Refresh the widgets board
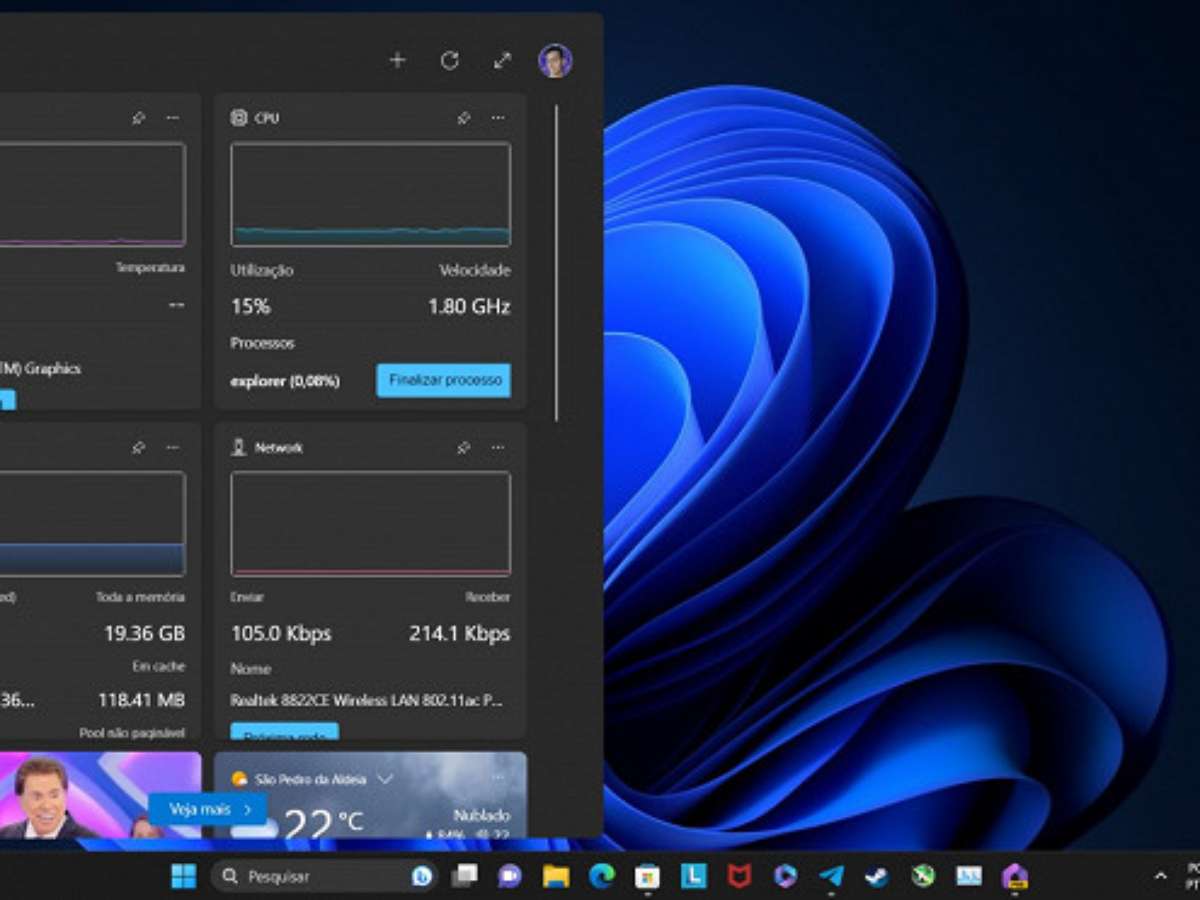Image resolution: width=1200 pixels, height=900 pixels. [x=450, y=61]
